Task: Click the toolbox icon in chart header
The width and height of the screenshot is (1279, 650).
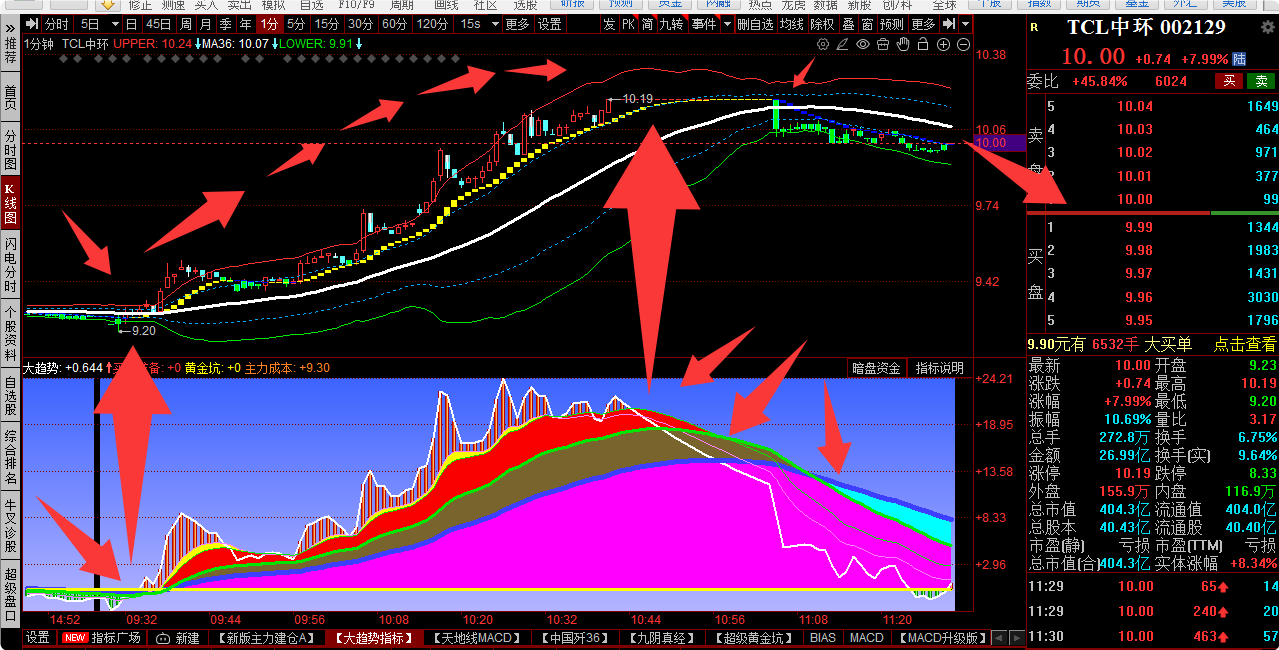Action: [x=883, y=44]
